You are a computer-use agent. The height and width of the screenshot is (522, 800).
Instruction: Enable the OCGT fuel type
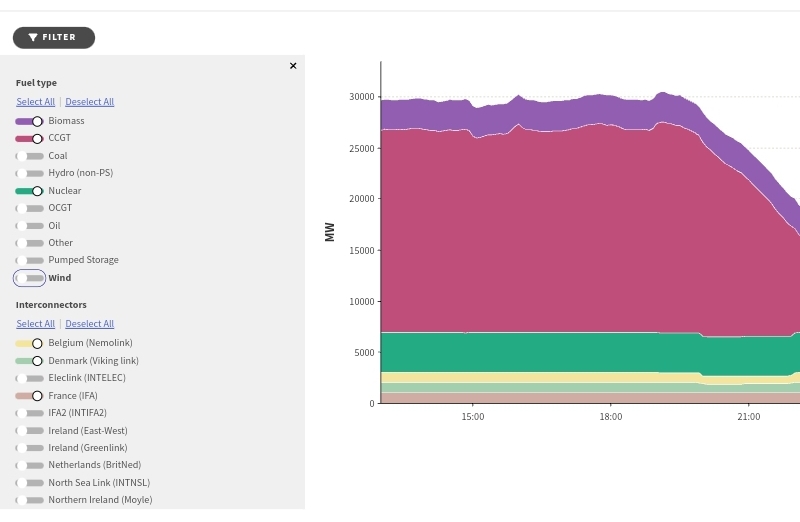[x=29, y=208]
